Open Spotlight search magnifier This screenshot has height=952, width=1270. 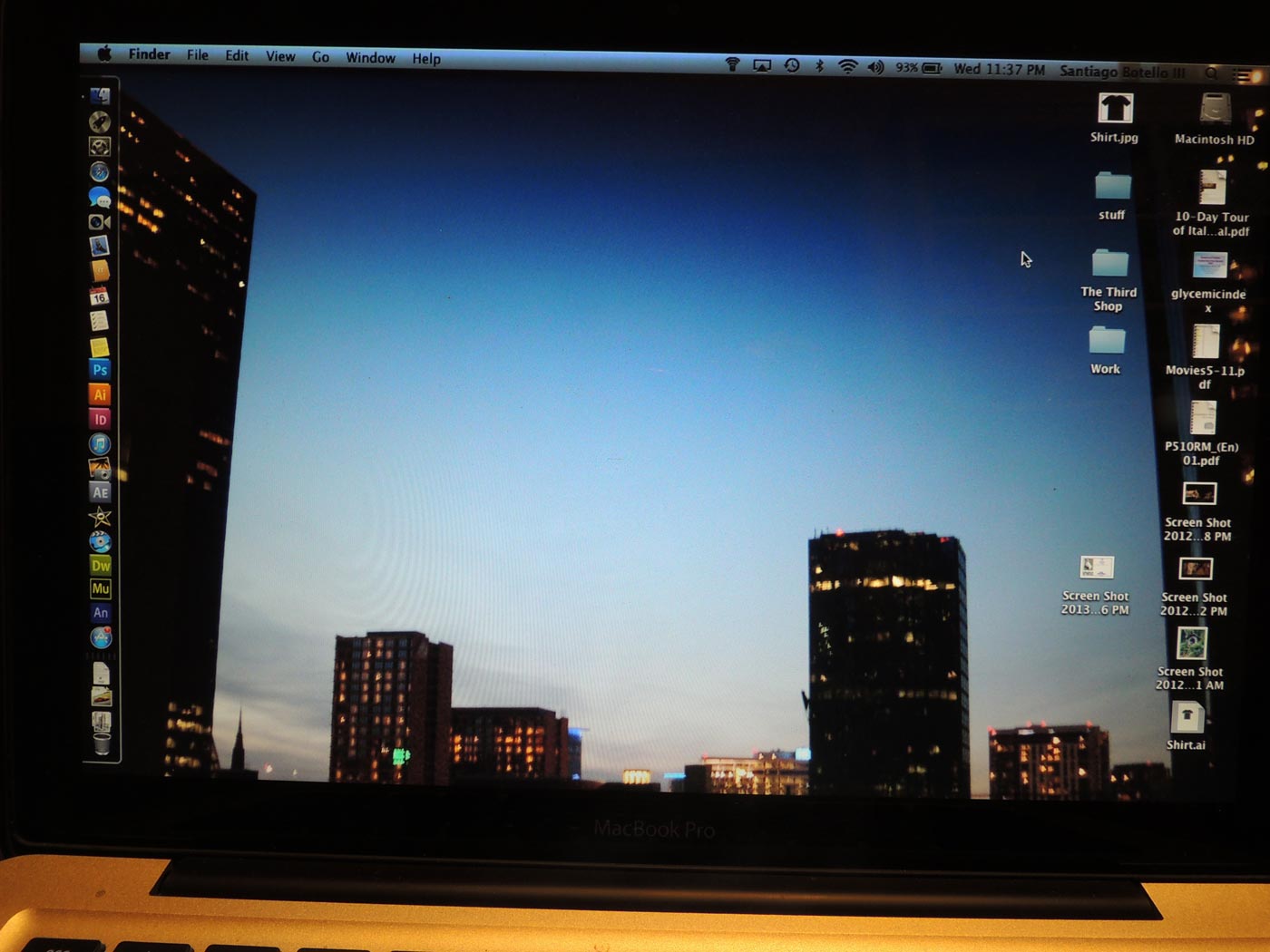(1212, 73)
